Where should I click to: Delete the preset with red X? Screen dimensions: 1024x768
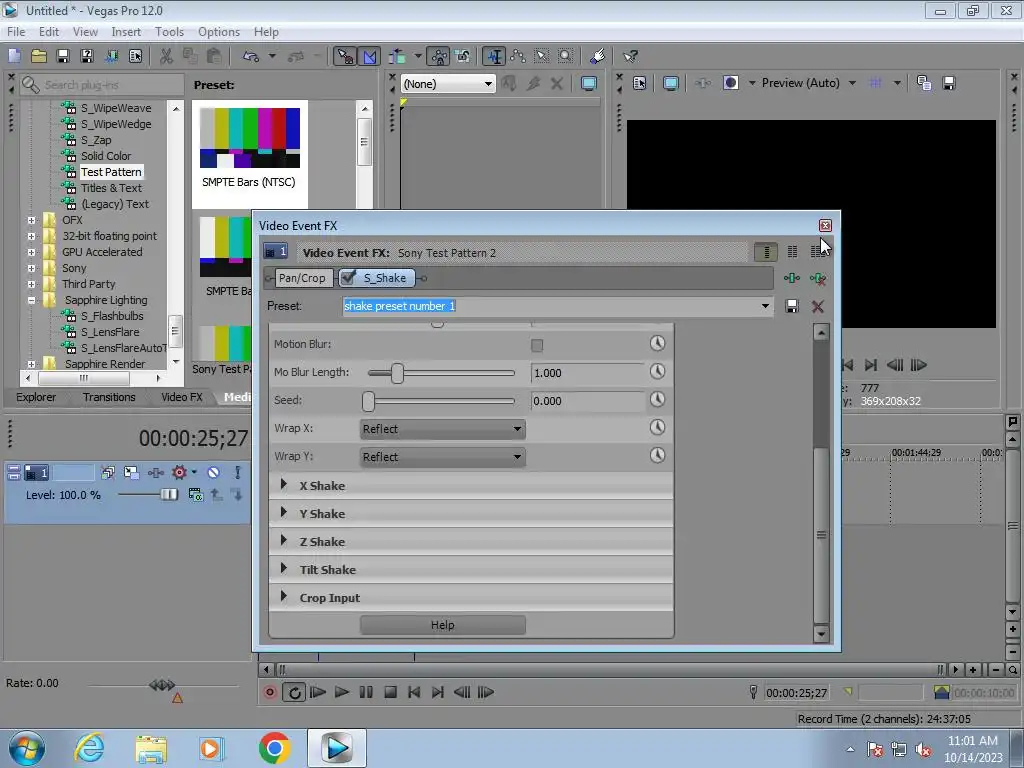[818, 306]
